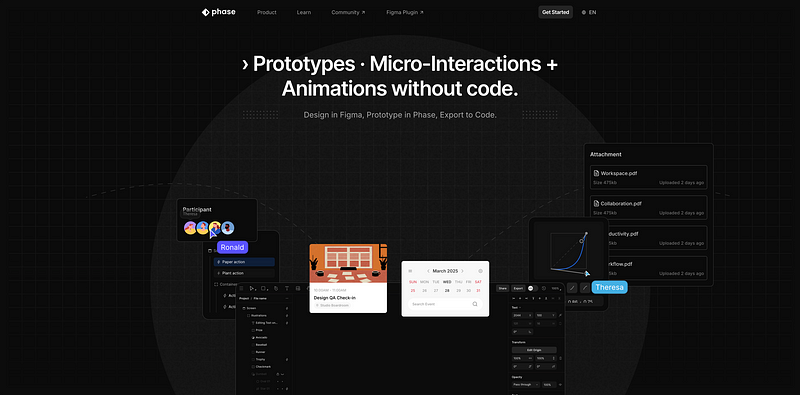
Task: Open the Learn menu
Action: click(x=304, y=12)
